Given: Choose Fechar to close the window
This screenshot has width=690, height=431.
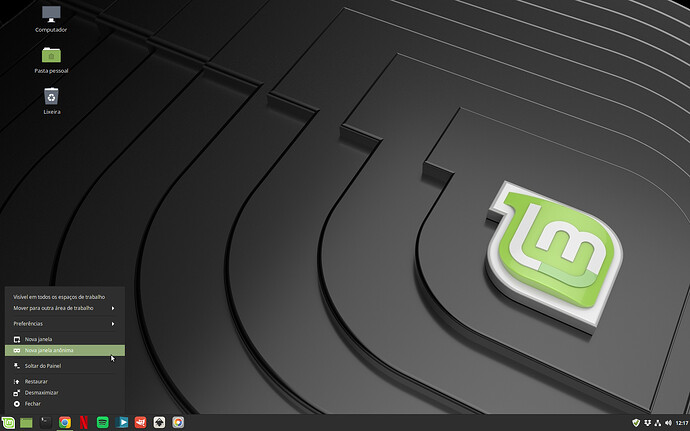Looking at the screenshot, I should coord(65,404).
